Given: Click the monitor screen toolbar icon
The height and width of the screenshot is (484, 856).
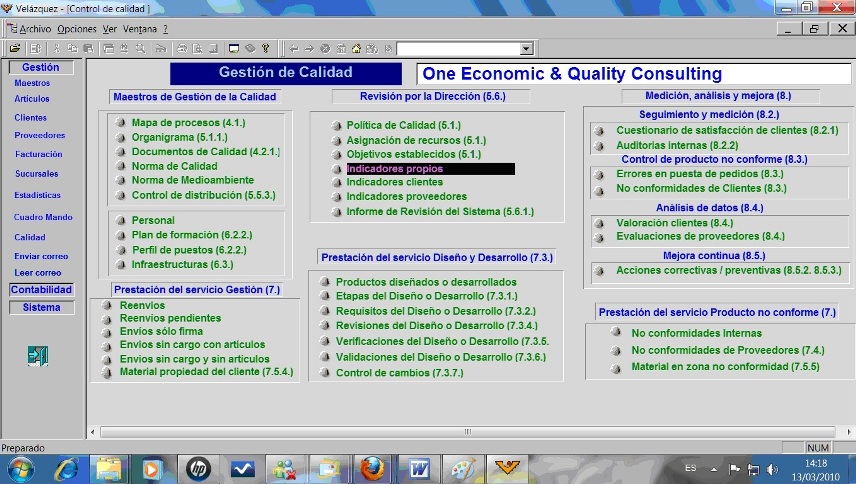Looking at the screenshot, I should pyautogui.click(x=234, y=49).
